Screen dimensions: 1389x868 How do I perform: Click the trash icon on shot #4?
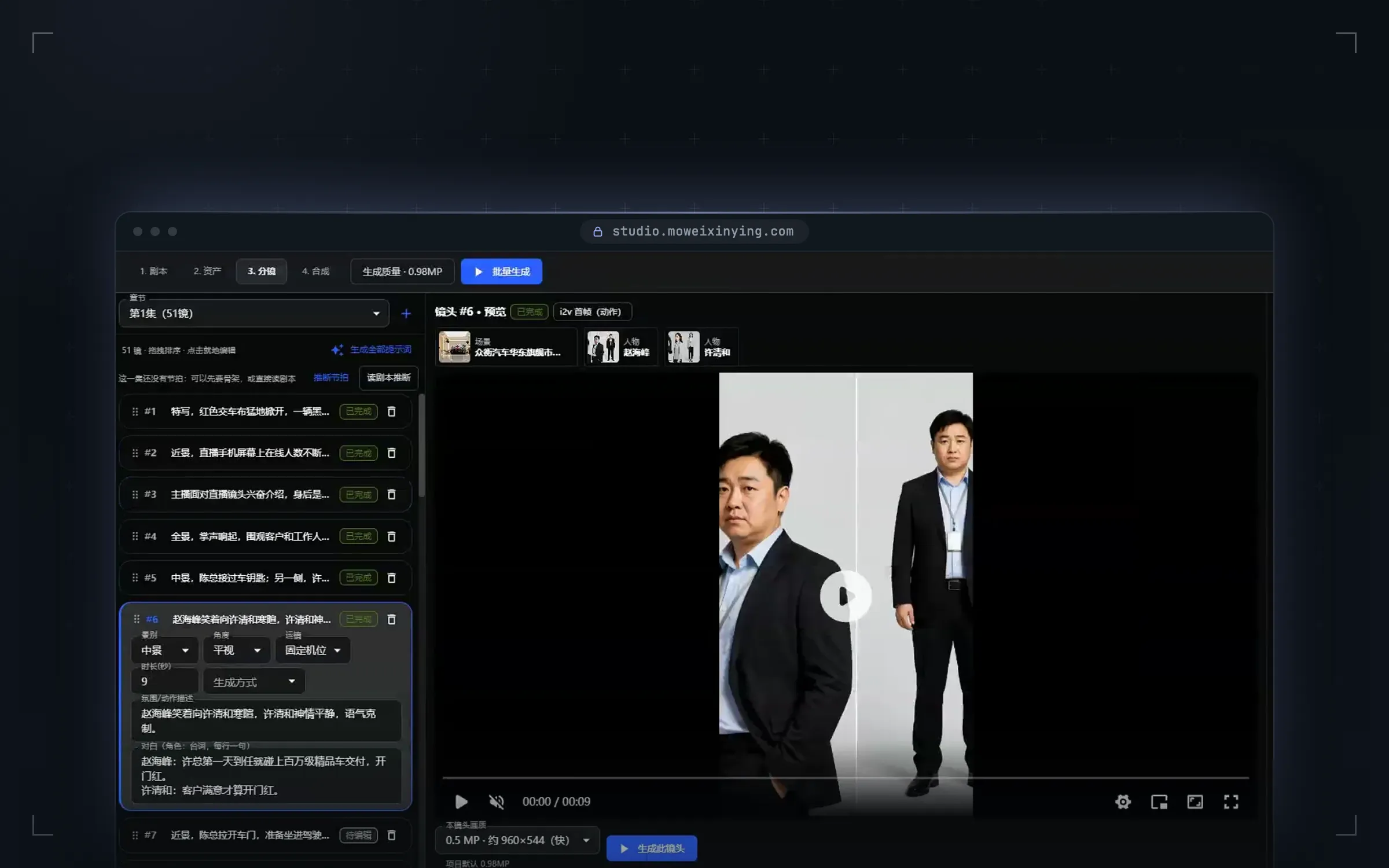click(x=391, y=536)
